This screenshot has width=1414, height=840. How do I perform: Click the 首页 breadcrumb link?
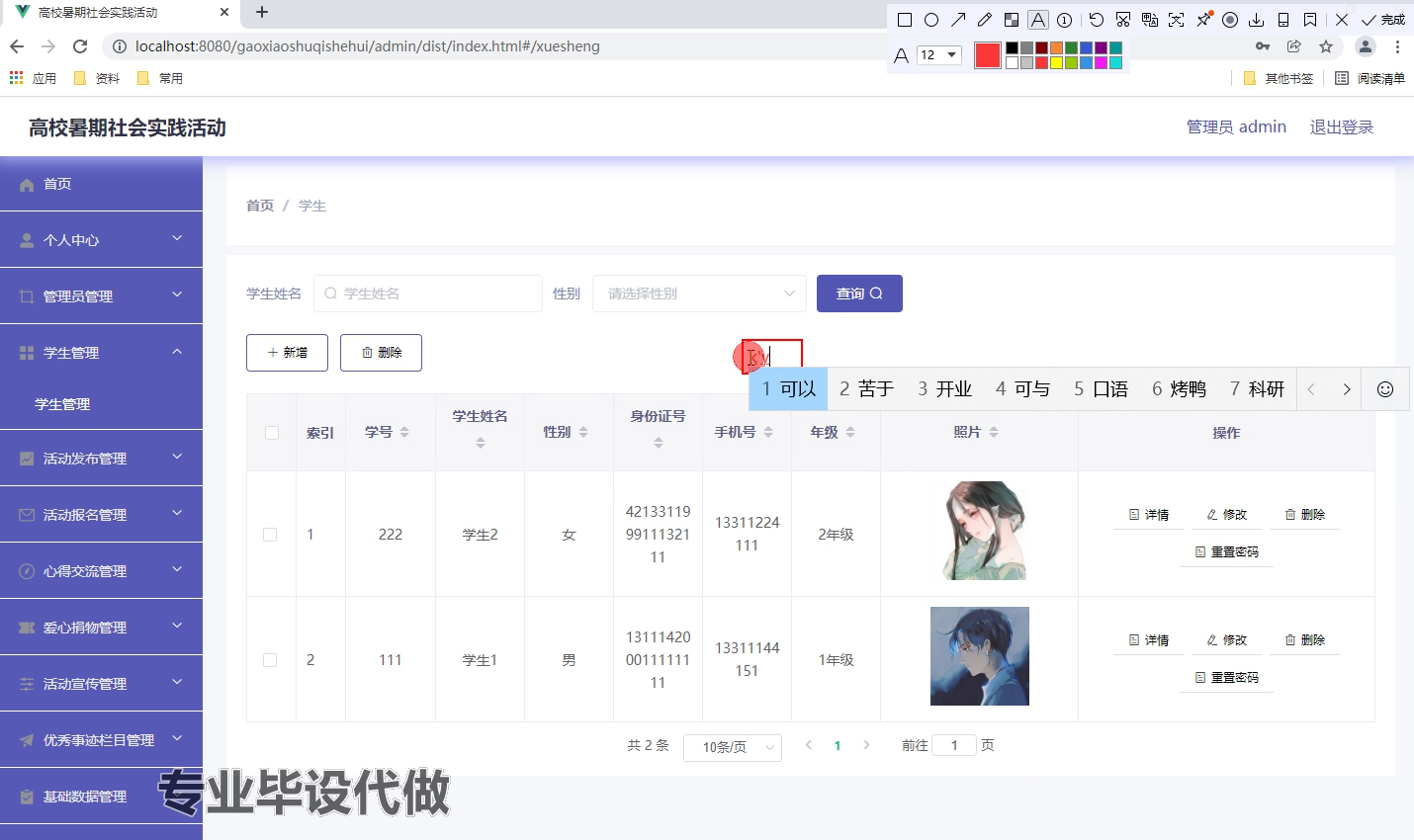260,206
